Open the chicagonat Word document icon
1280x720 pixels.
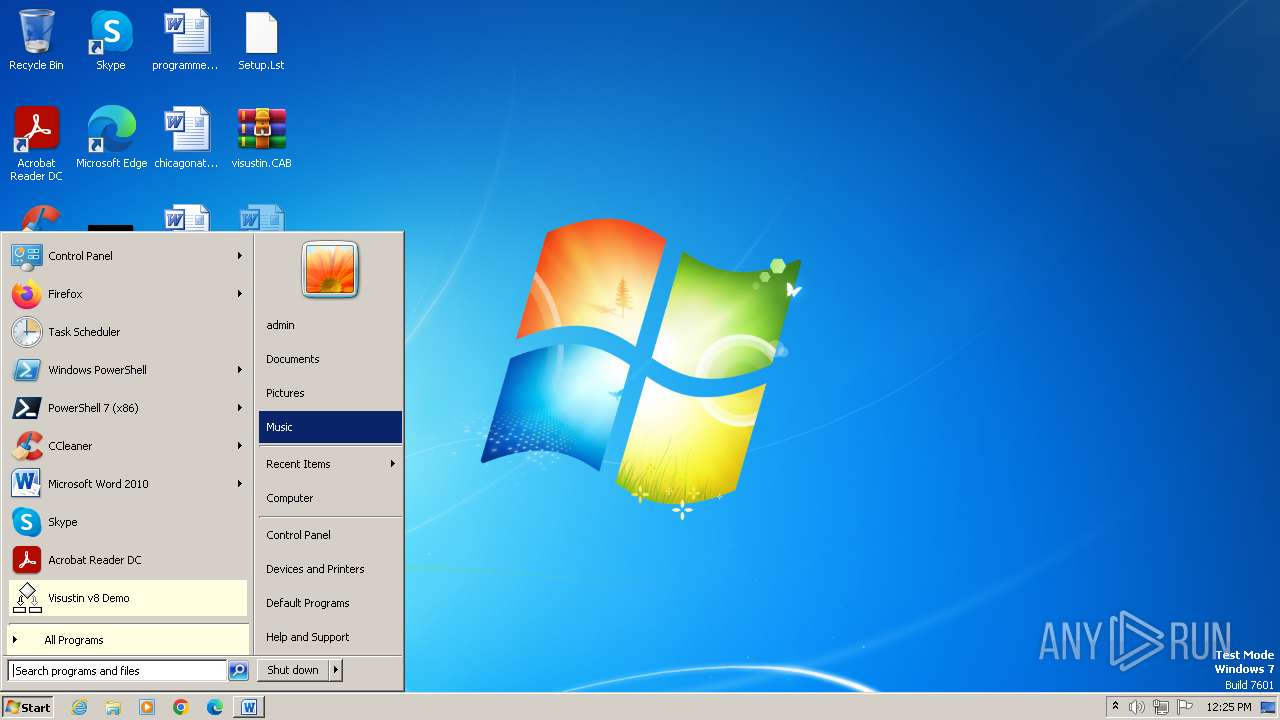click(186, 138)
